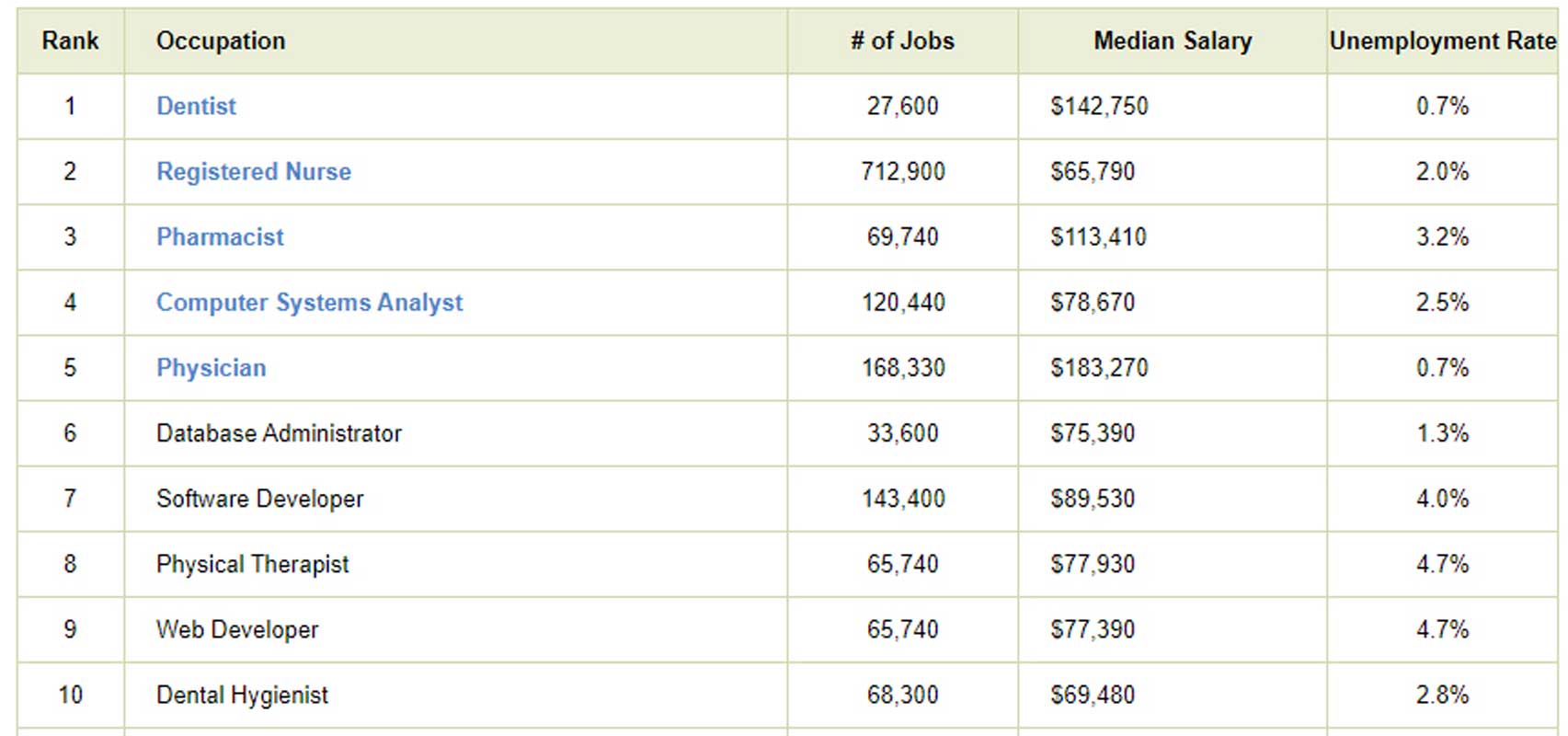1568x736 pixels.
Task: Click the Physical Therapist row name
Action: pyautogui.click(x=252, y=564)
